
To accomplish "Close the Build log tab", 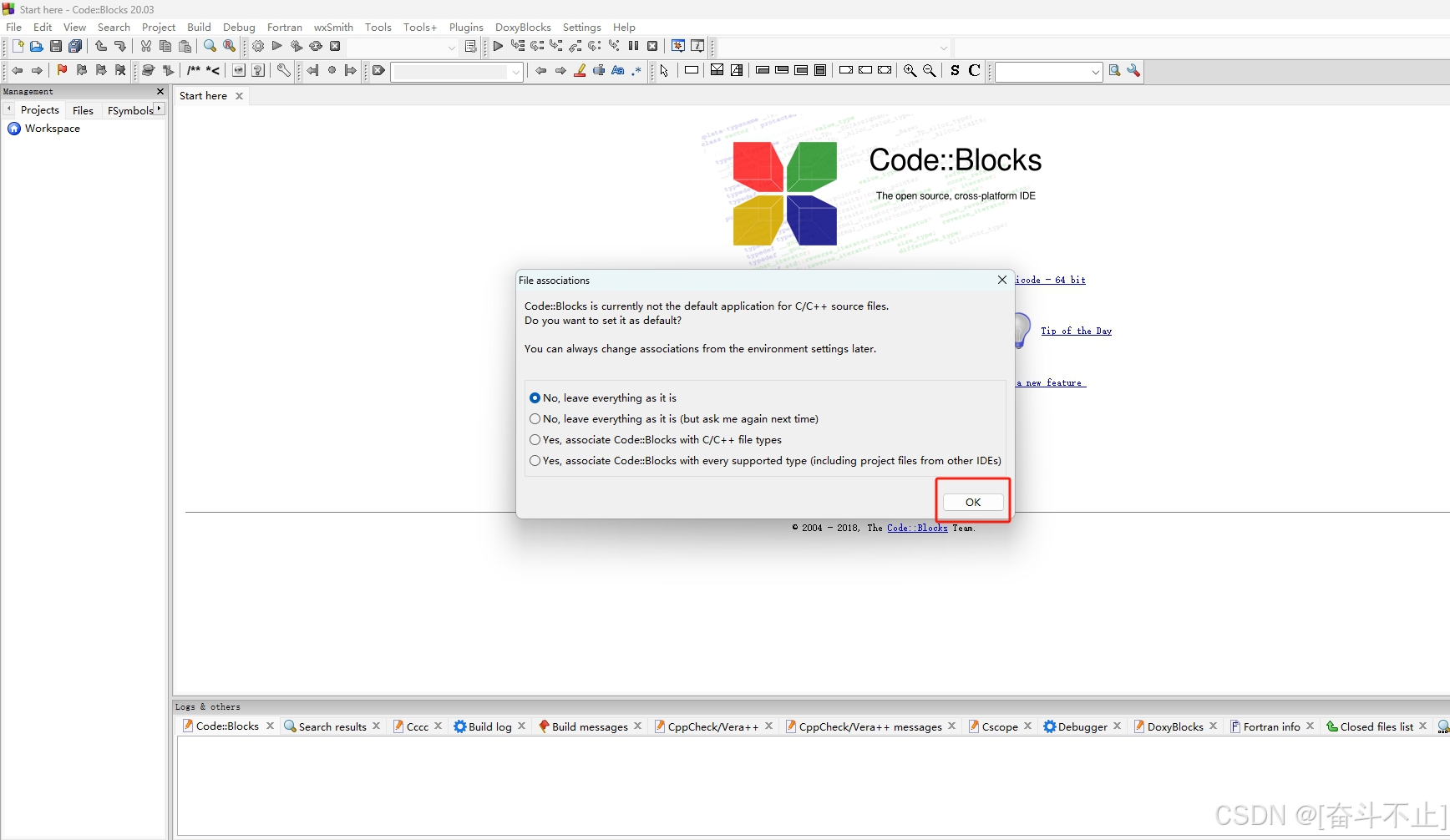I will click(x=522, y=726).
